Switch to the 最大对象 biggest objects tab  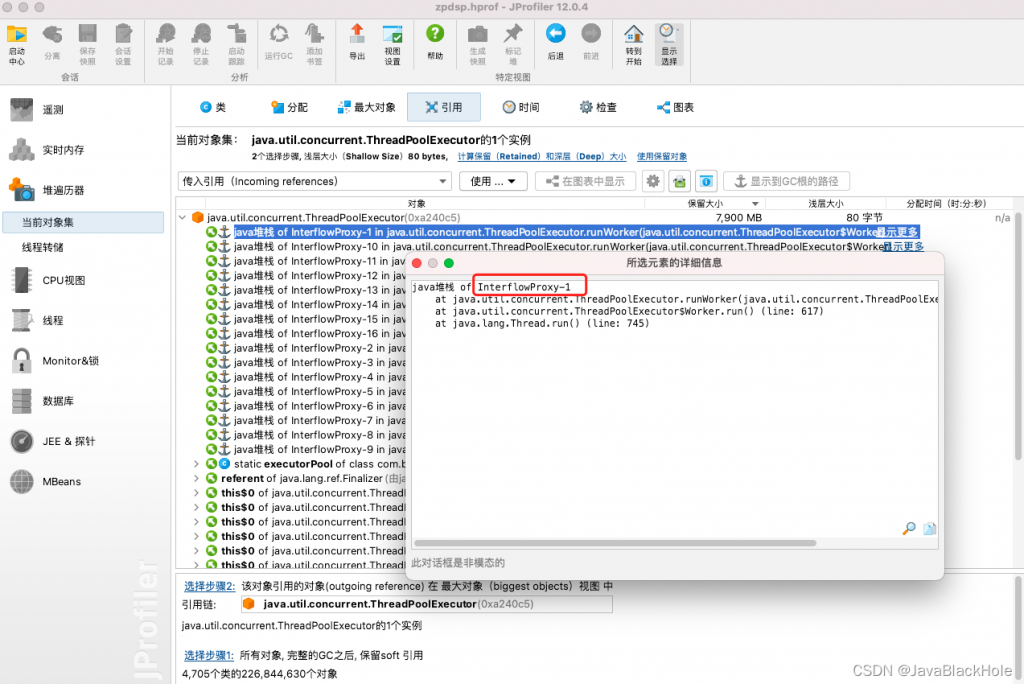click(366, 107)
